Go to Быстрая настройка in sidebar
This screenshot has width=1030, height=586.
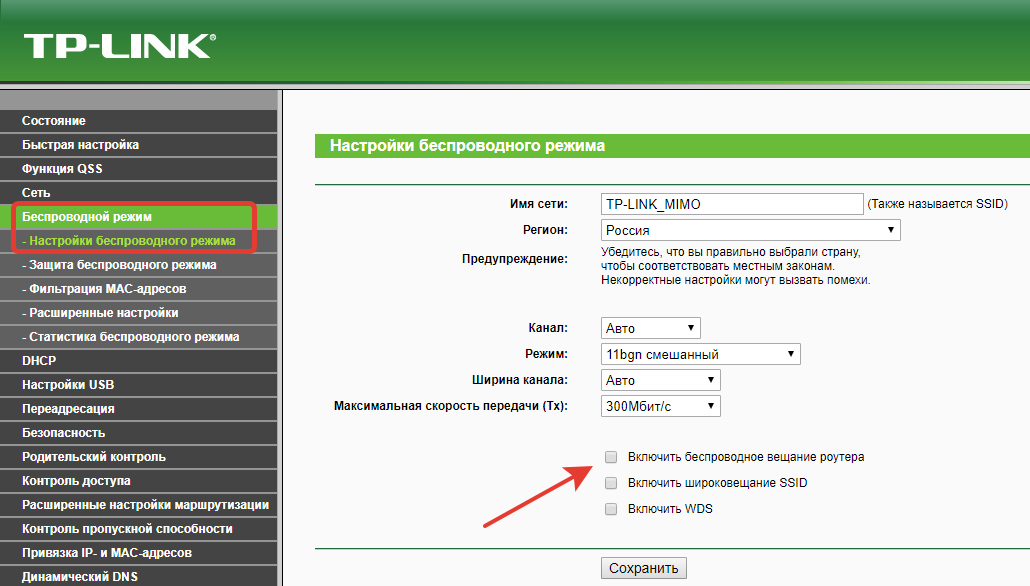pyautogui.click(x=80, y=145)
